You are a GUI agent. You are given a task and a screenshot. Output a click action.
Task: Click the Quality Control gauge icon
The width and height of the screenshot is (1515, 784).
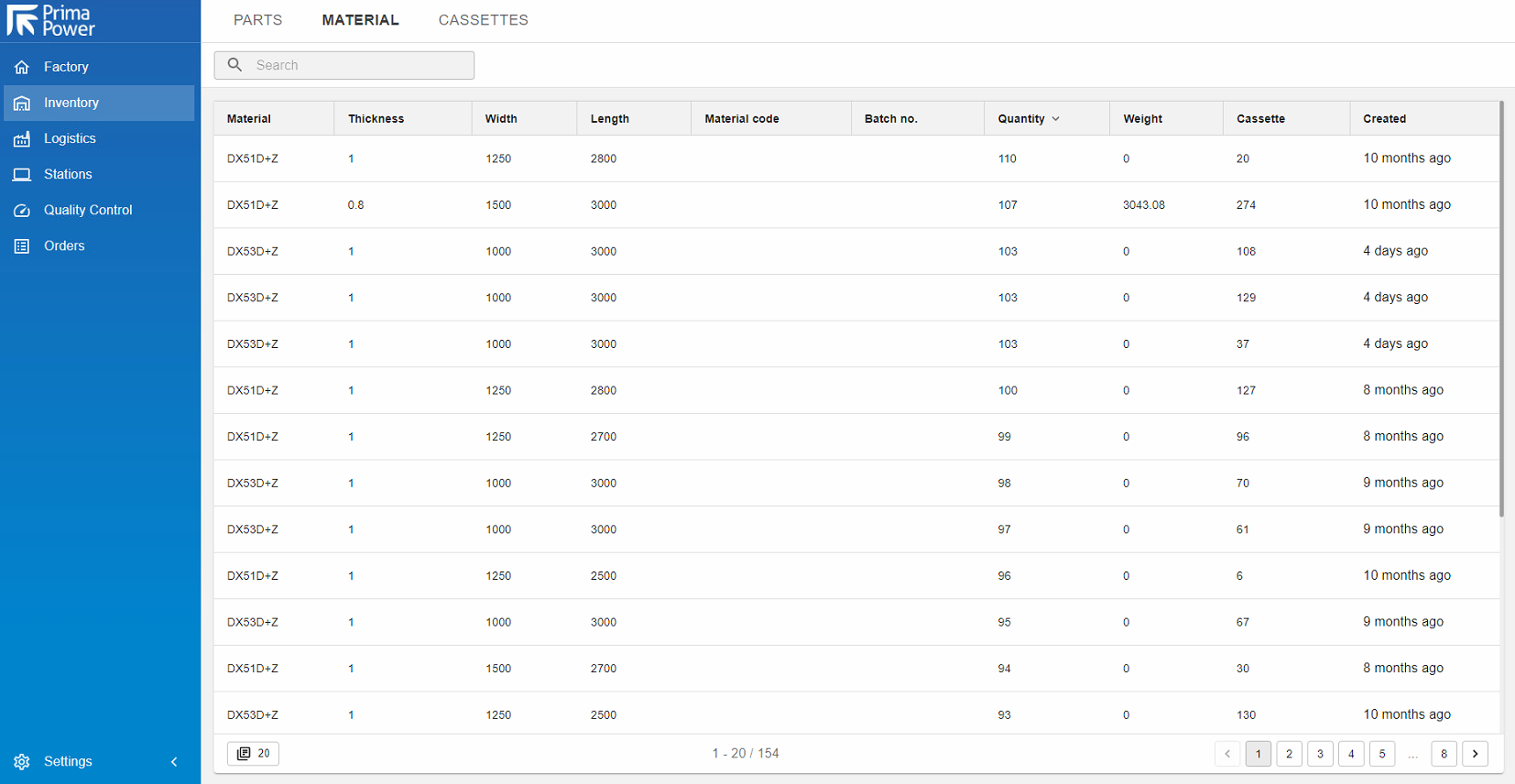coord(22,211)
